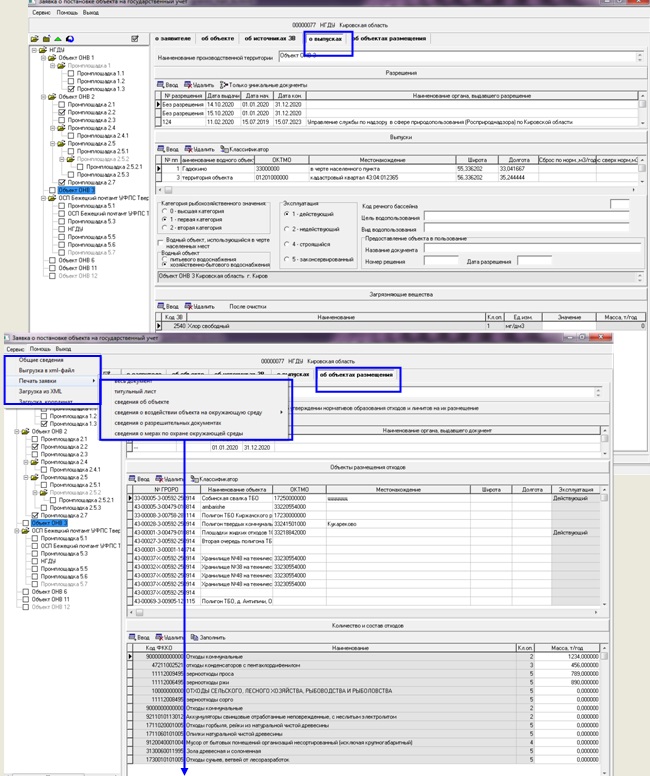Click the green up arrow toolbar icon
The image size is (650, 776).
[57, 38]
